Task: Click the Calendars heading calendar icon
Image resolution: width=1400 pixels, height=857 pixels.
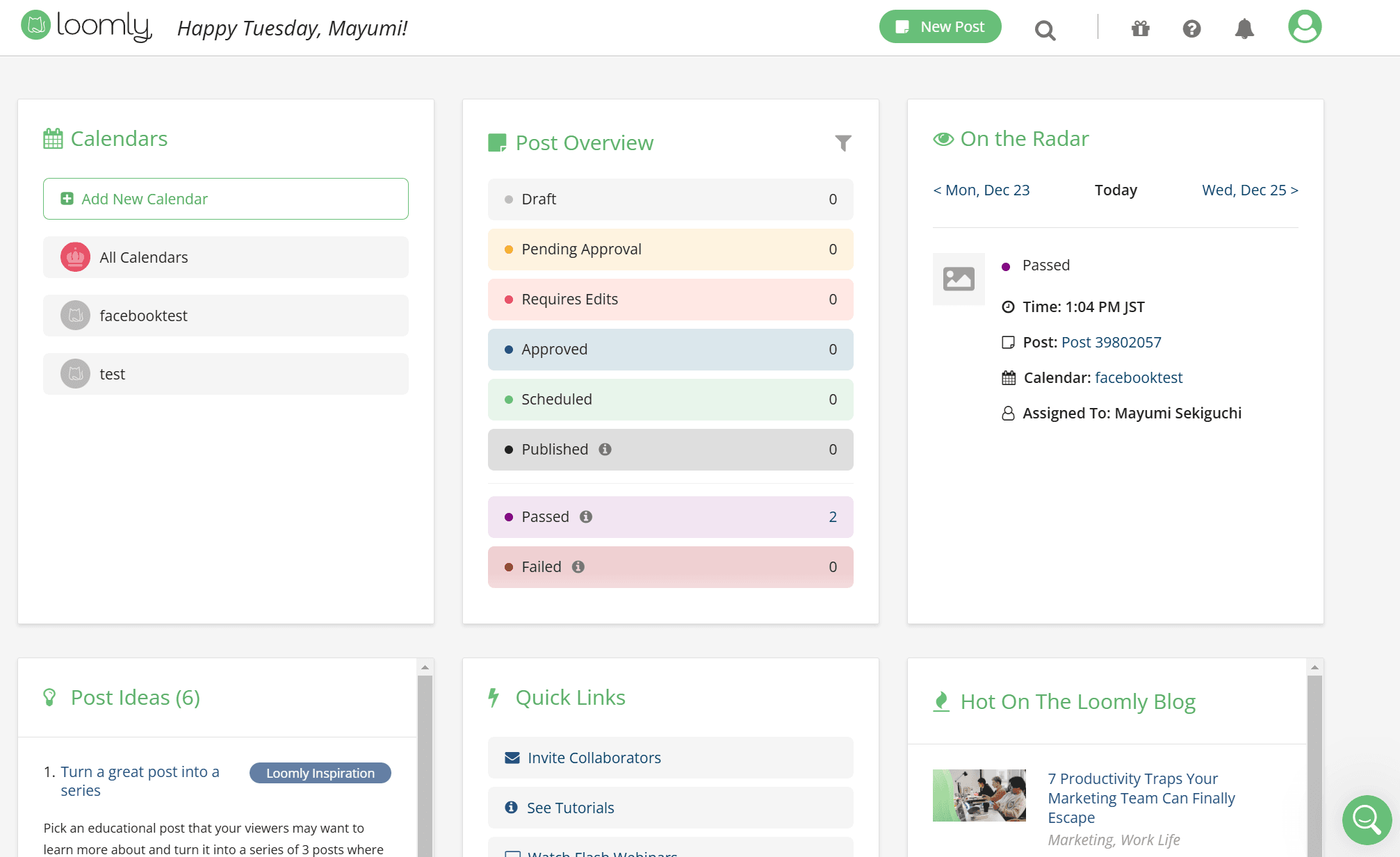Action: 53,138
